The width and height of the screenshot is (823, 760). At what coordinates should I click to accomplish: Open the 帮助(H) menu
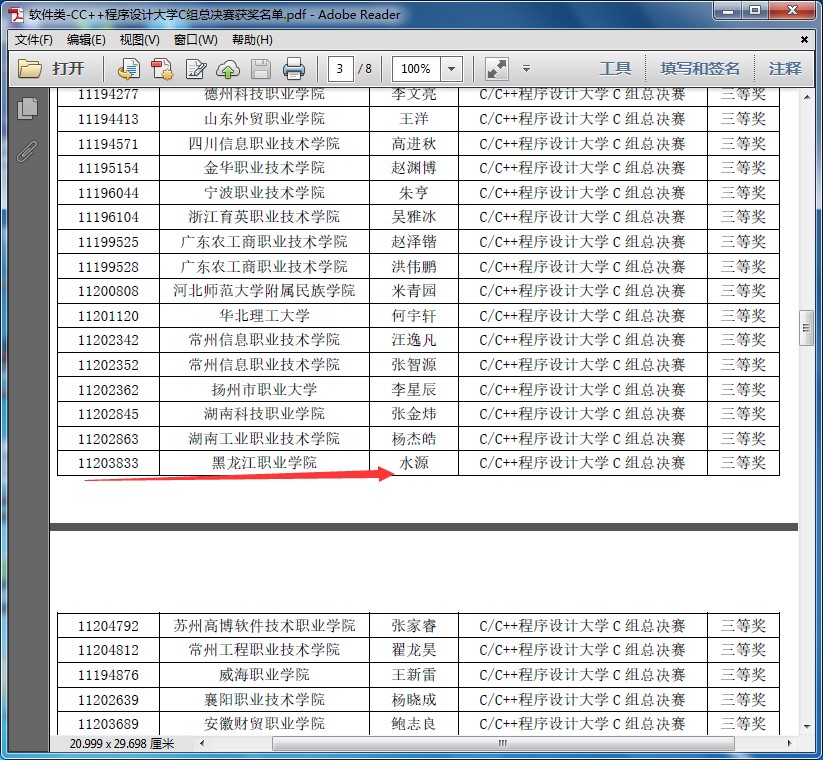[x=251, y=40]
